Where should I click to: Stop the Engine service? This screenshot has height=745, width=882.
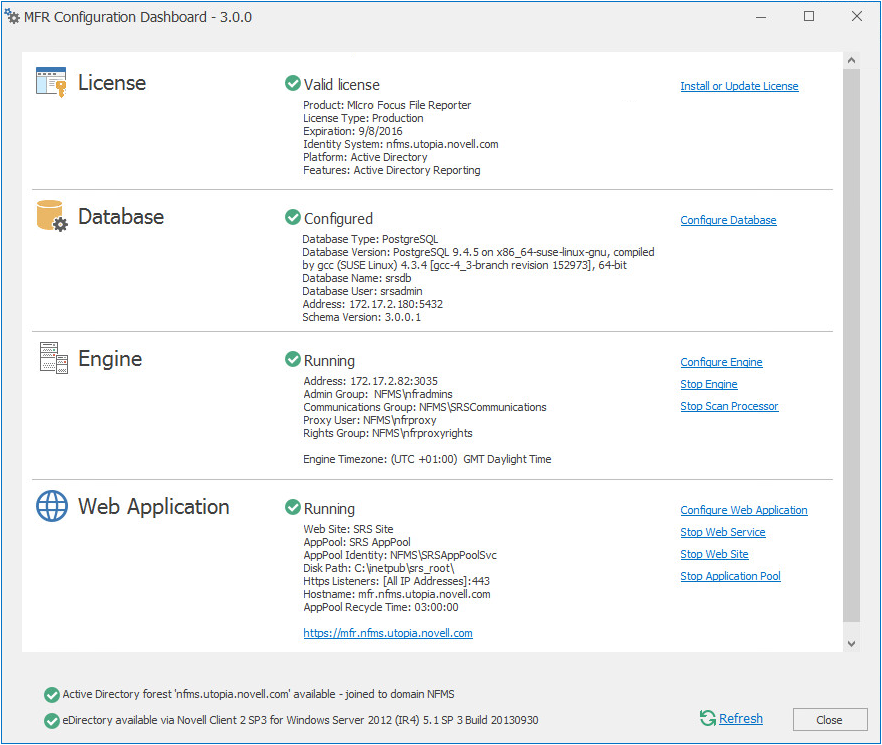[x=708, y=383]
